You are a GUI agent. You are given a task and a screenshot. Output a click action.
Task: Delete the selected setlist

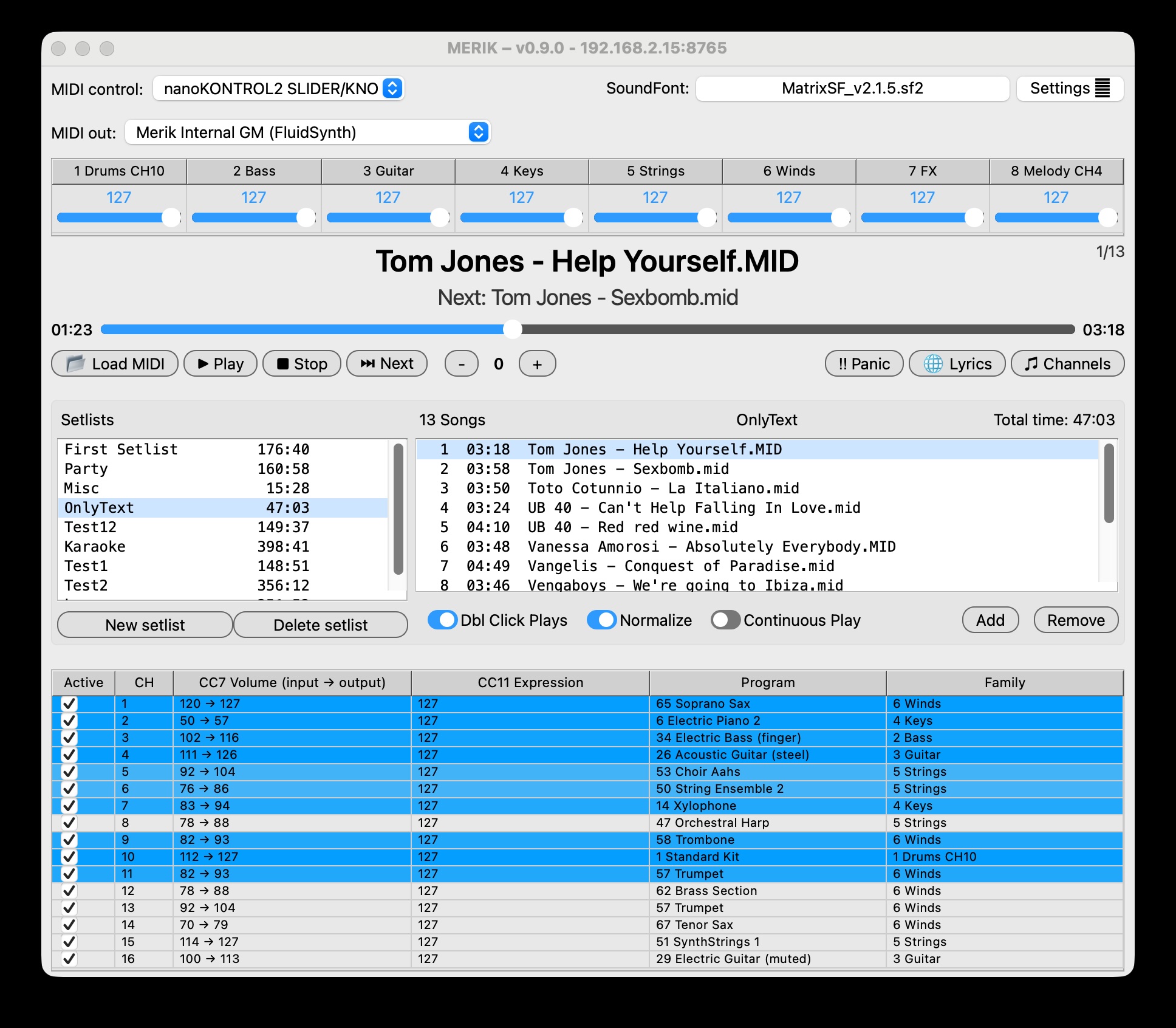pos(321,625)
